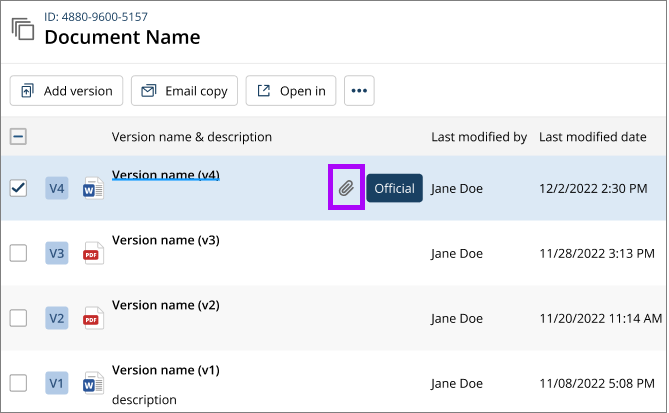Check the V3 row checkbox
This screenshot has width=669, height=413.
click(19, 253)
